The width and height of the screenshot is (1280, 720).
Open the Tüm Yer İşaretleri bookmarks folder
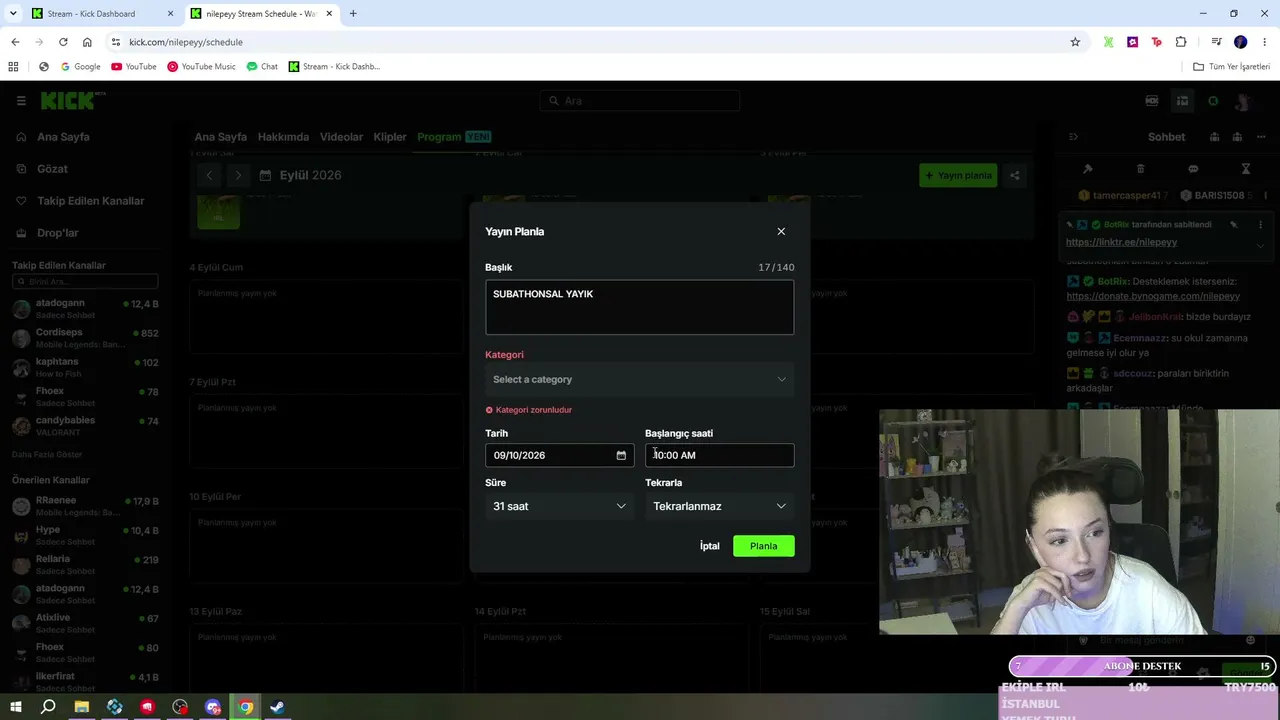[x=1232, y=67]
